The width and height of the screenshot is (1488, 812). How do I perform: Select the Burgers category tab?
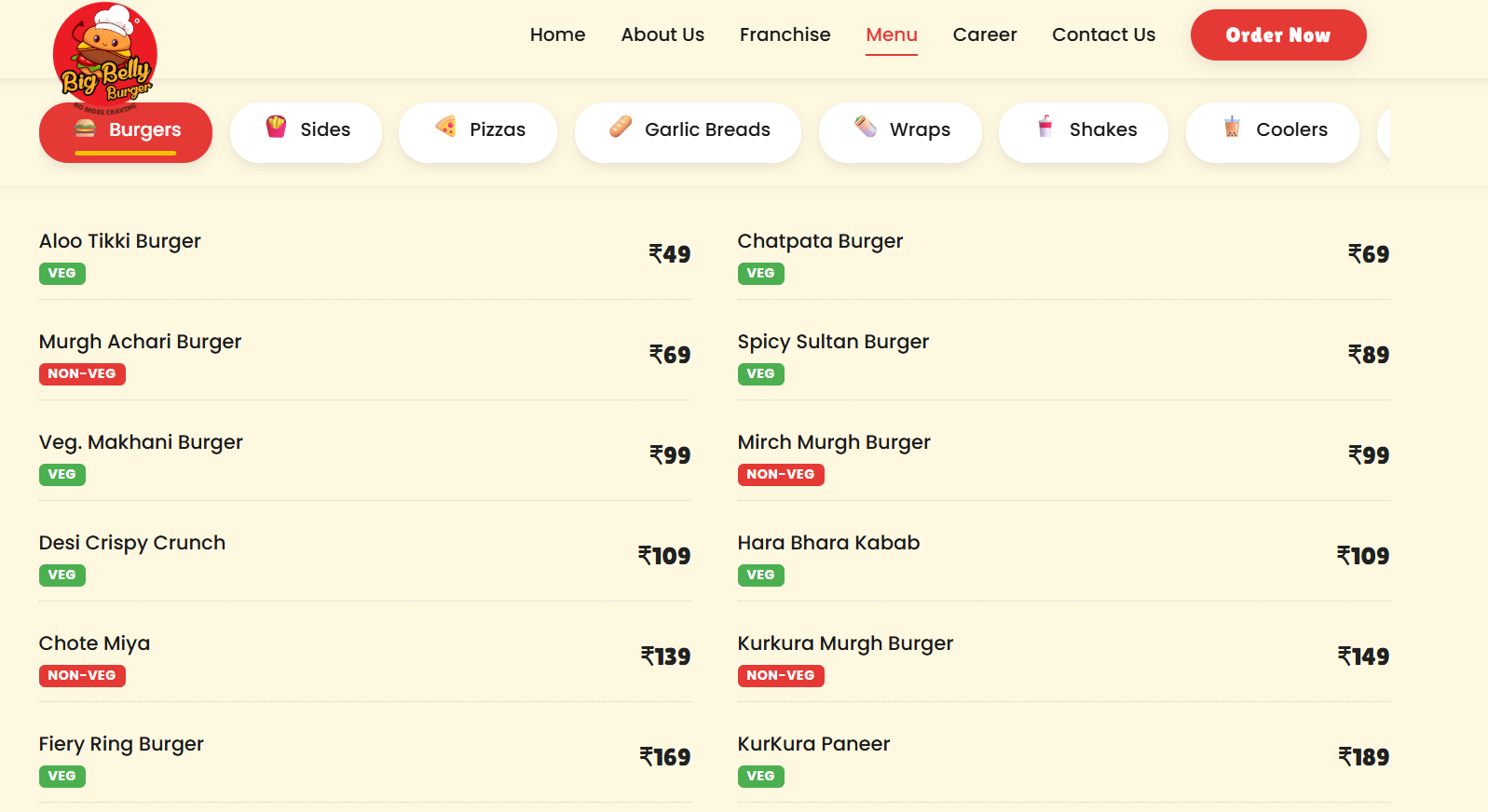(x=126, y=132)
